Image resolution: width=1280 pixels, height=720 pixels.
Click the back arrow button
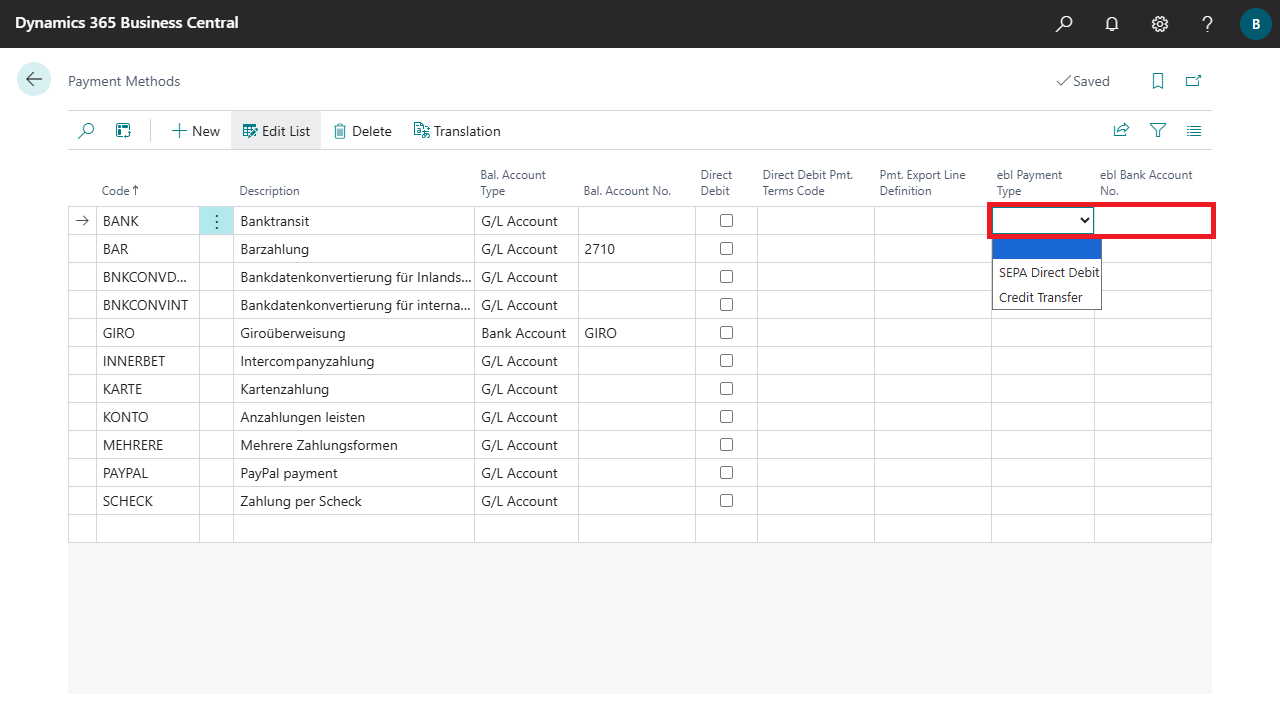[x=34, y=80]
